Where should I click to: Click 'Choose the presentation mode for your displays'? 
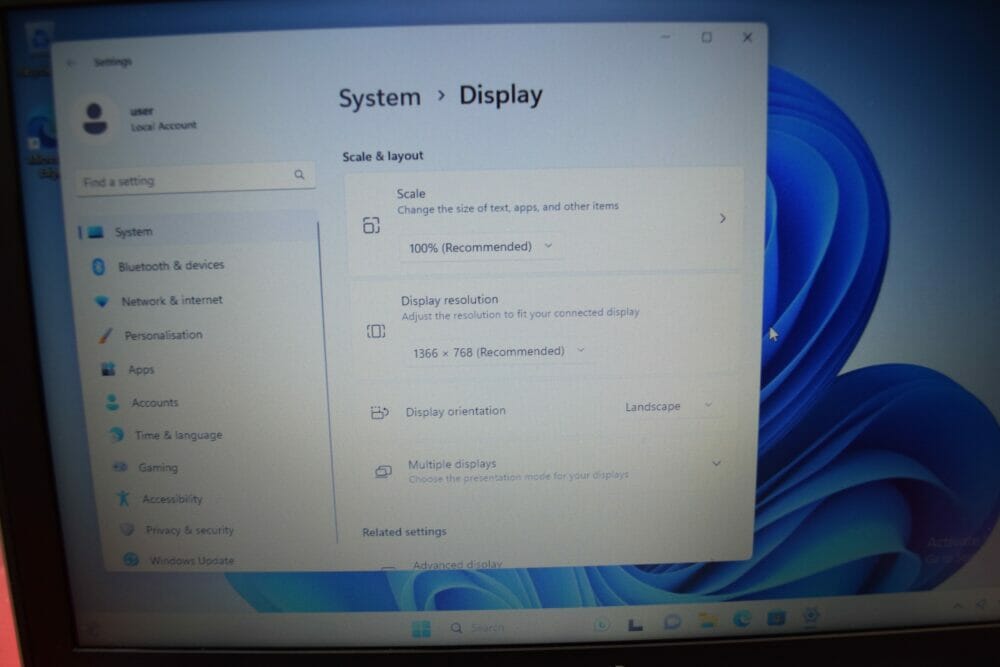(x=518, y=477)
